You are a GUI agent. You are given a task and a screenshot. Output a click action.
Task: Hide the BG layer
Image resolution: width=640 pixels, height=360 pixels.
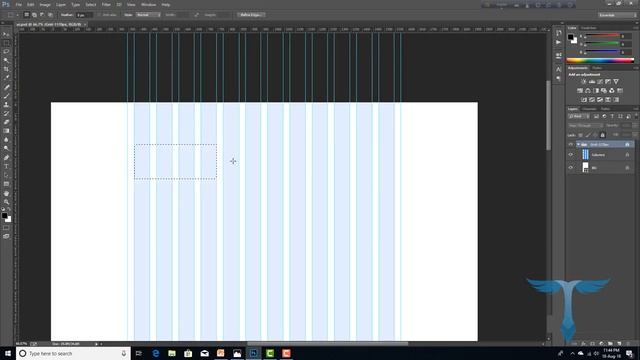[x=571, y=167]
